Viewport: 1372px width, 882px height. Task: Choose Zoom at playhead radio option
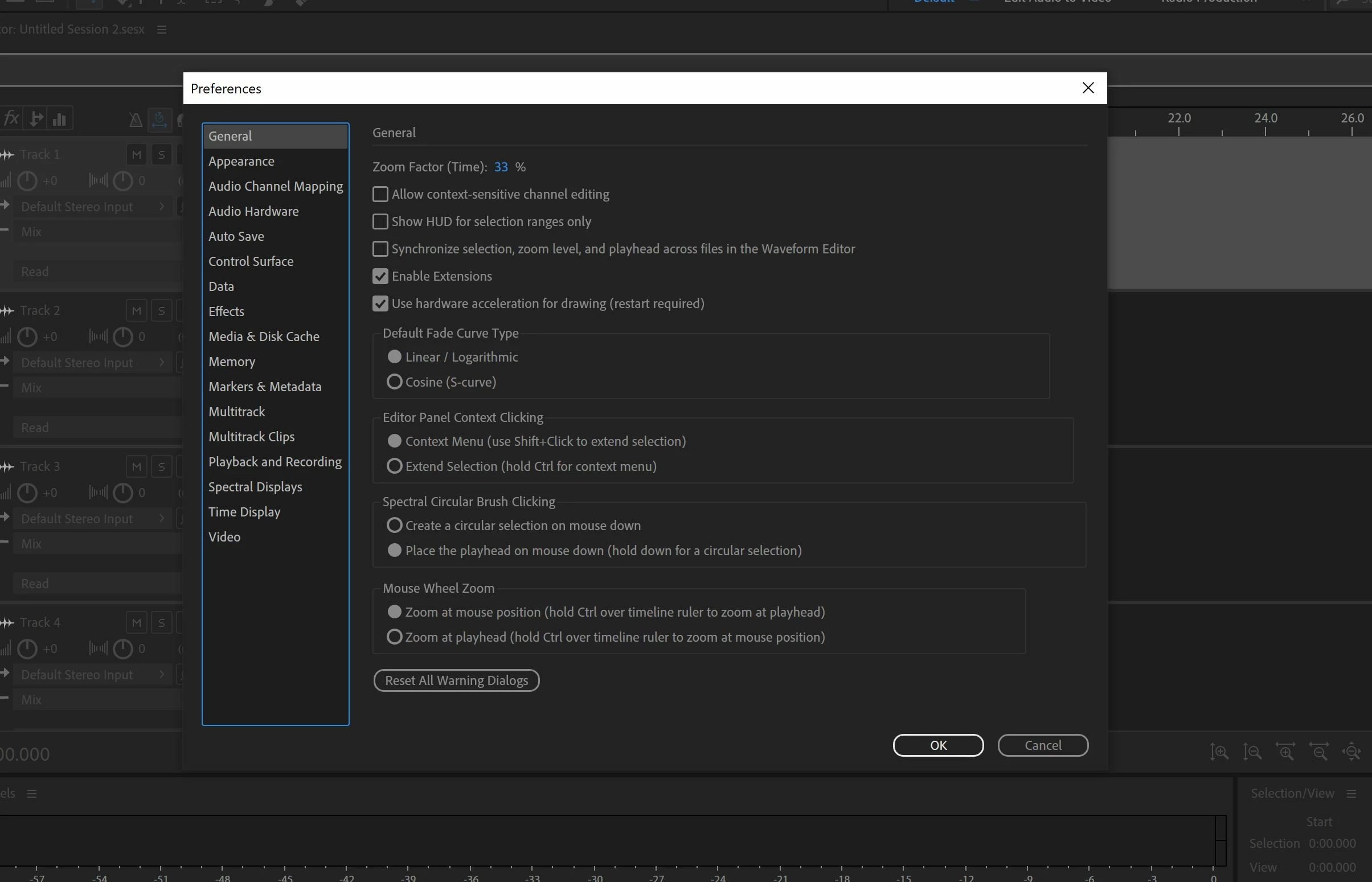point(394,637)
